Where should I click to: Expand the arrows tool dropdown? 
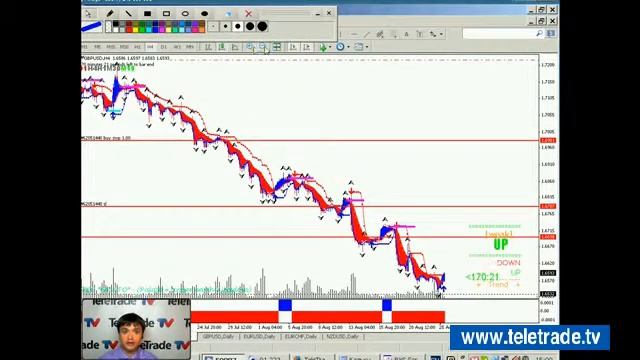tap(441, 34)
